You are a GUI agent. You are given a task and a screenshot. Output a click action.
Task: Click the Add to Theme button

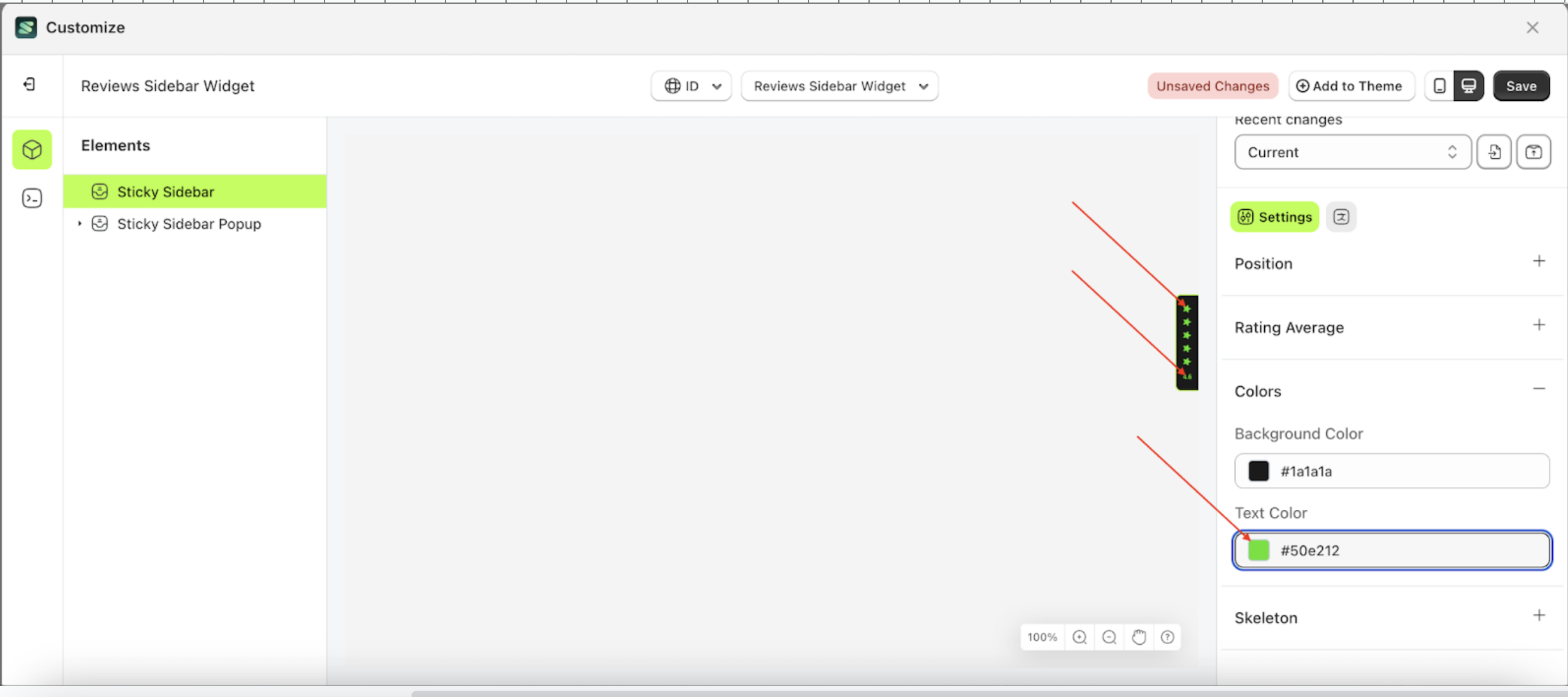(1351, 86)
